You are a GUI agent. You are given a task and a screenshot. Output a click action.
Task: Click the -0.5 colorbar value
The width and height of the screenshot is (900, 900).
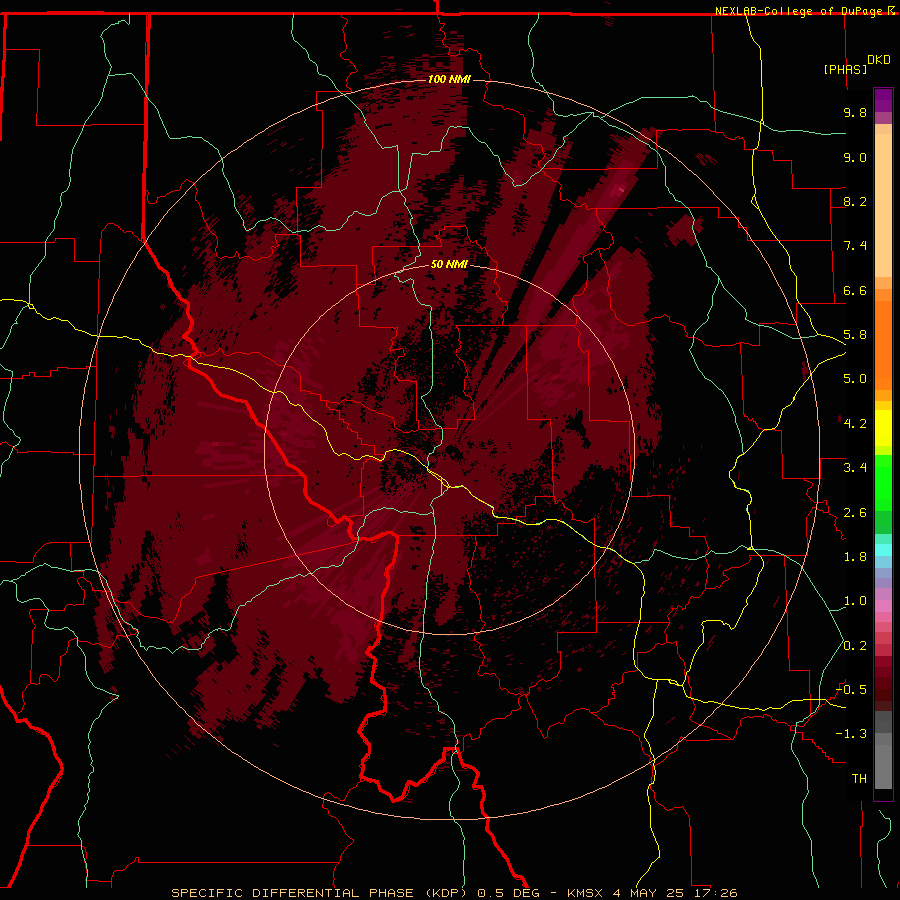coord(851,690)
